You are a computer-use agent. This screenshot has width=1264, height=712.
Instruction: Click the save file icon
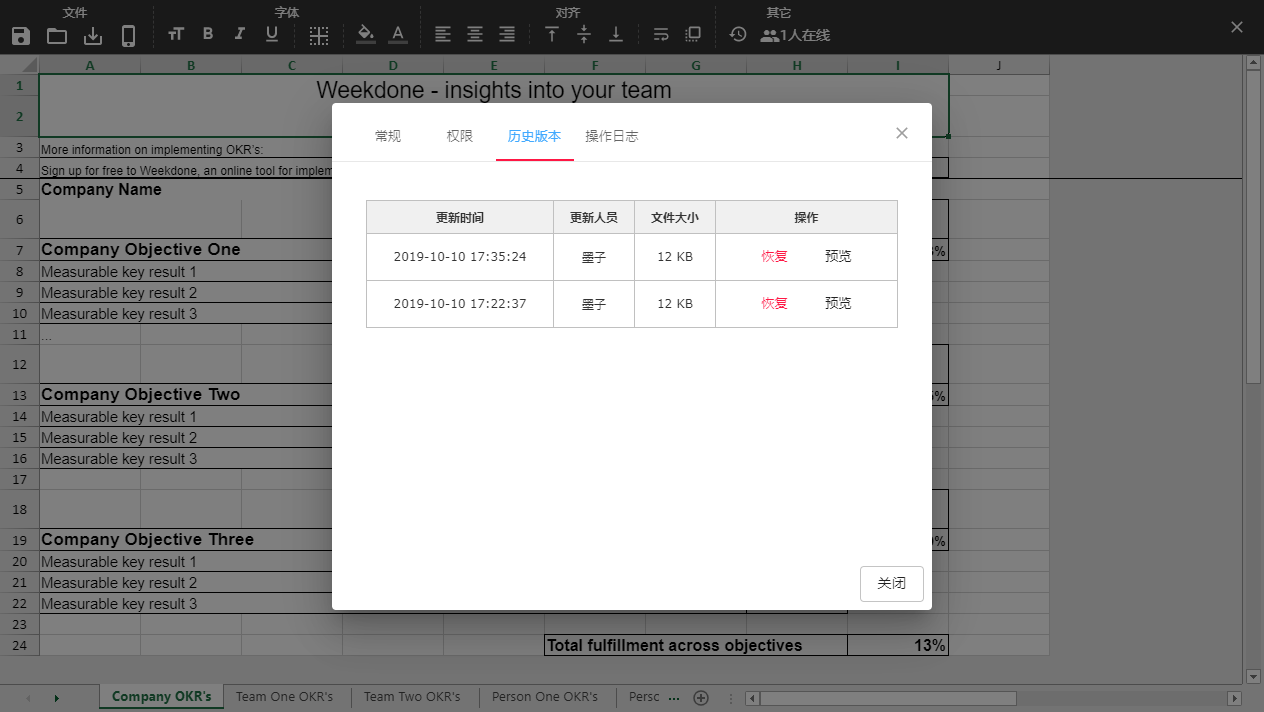click(21, 36)
